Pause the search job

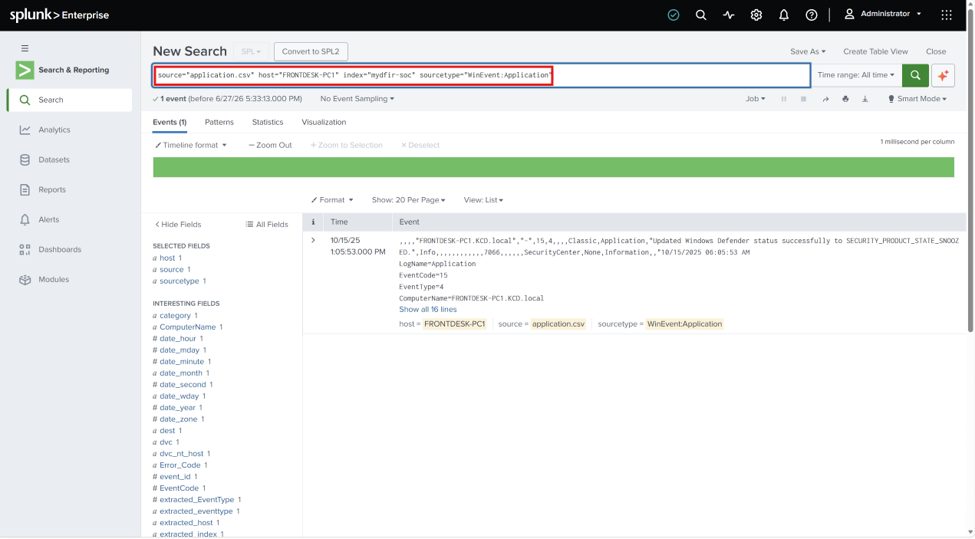click(783, 99)
